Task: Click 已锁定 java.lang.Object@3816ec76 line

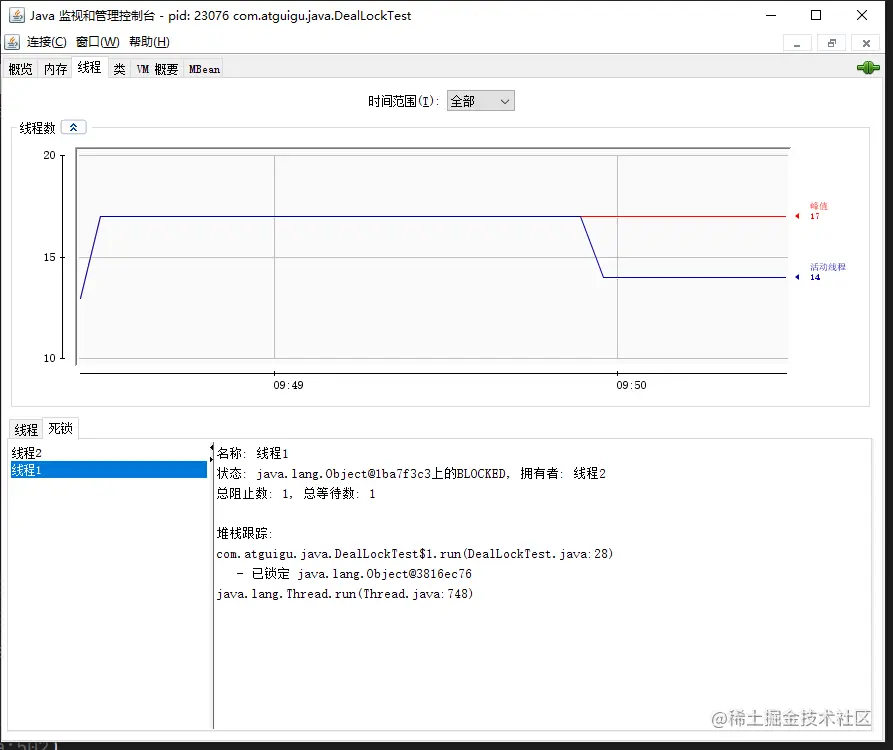Action: (x=354, y=573)
